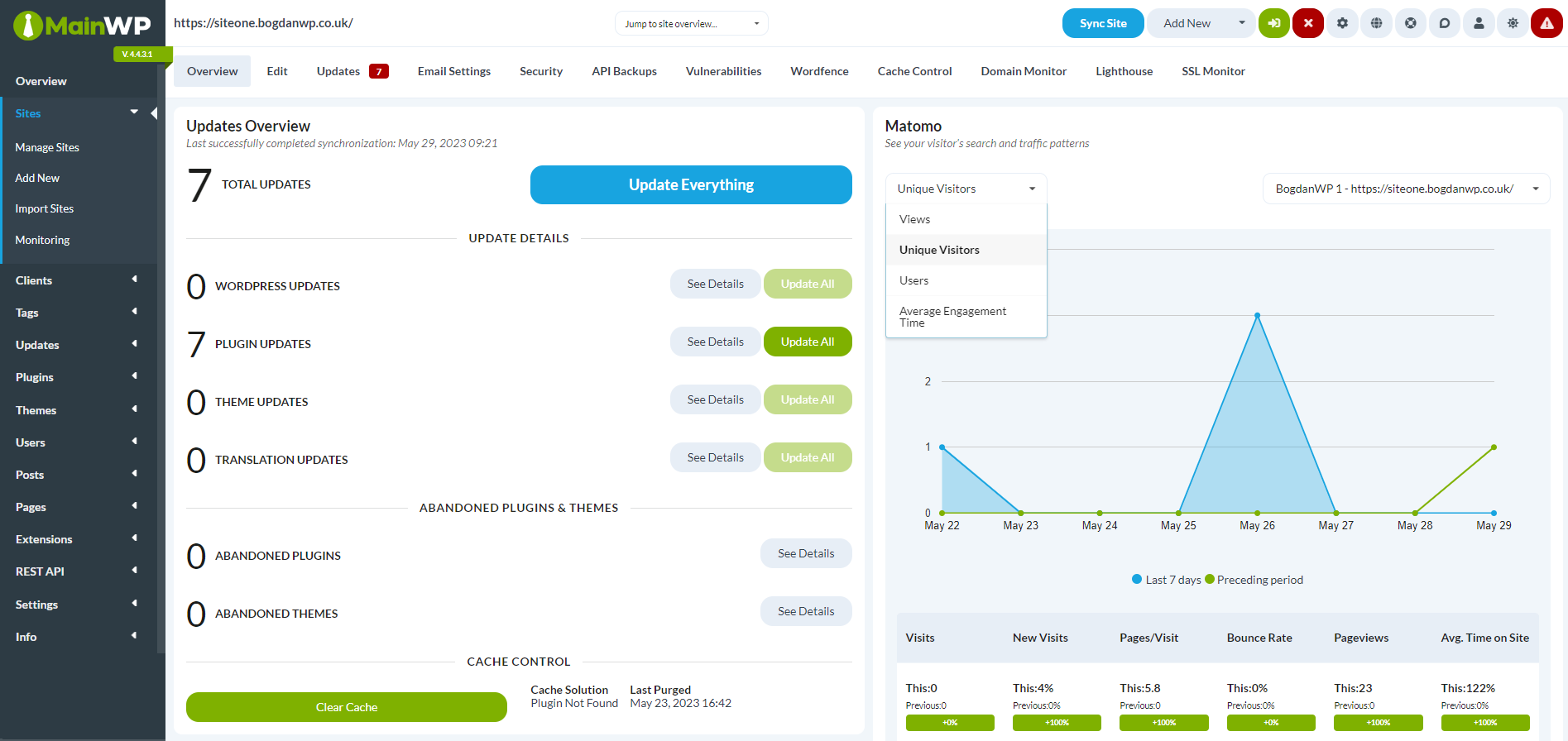Expand Settings in the sidebar
This screenshot has width=1568, height=741.
134,604
